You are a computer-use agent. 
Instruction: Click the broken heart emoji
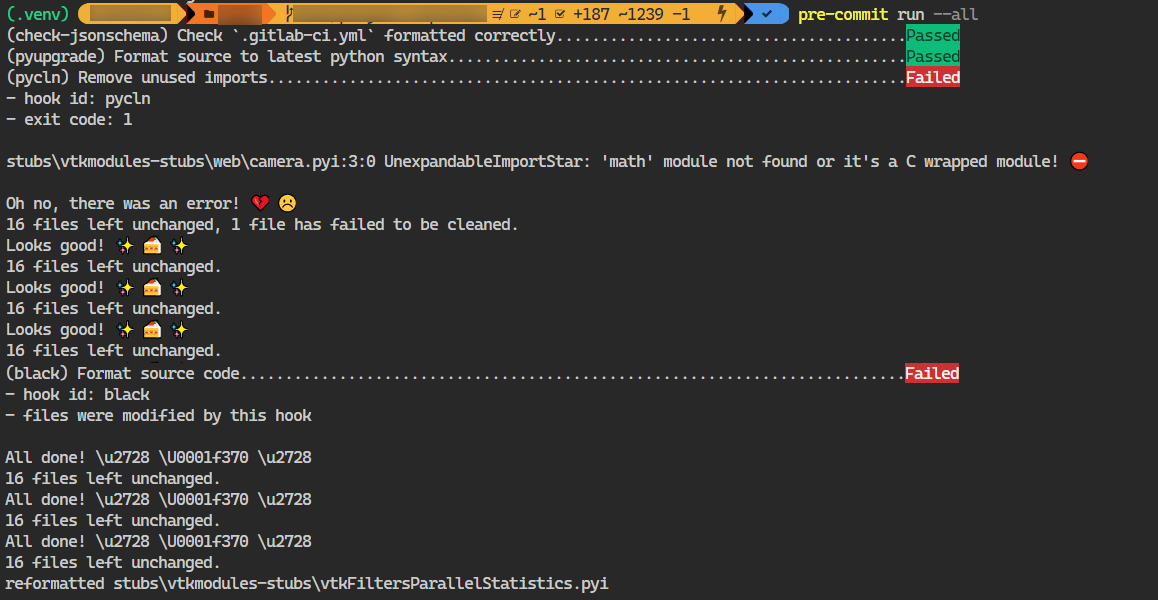click(x=260, y=204)
